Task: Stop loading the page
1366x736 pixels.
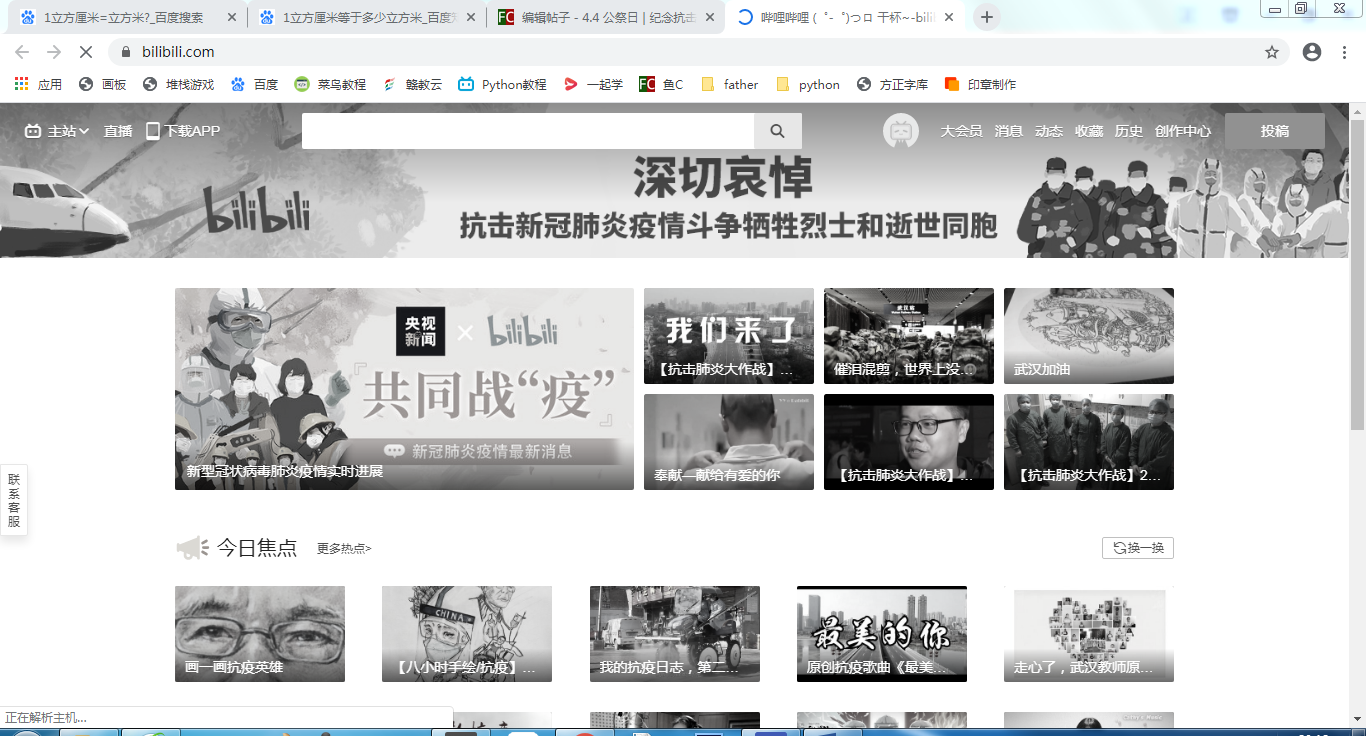Action: point(84,52)
